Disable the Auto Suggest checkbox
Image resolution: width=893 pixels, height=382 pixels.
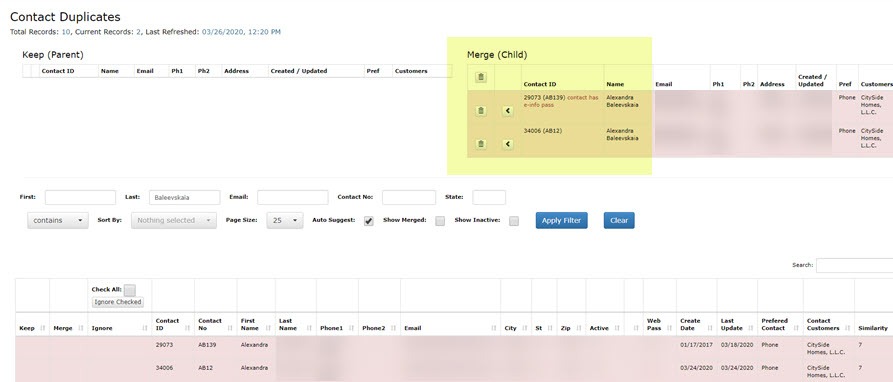(368, 221)
